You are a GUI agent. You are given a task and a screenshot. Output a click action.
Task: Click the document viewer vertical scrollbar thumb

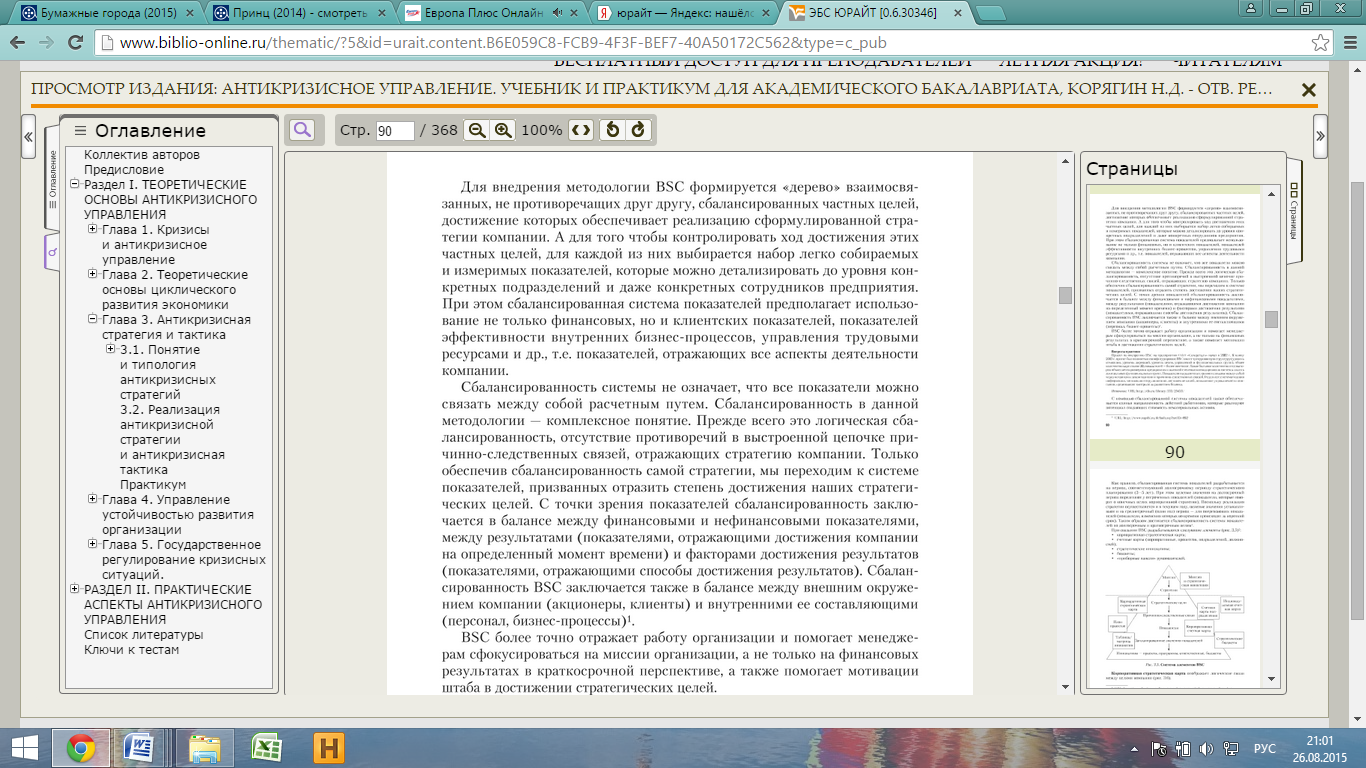point(1065,295)
